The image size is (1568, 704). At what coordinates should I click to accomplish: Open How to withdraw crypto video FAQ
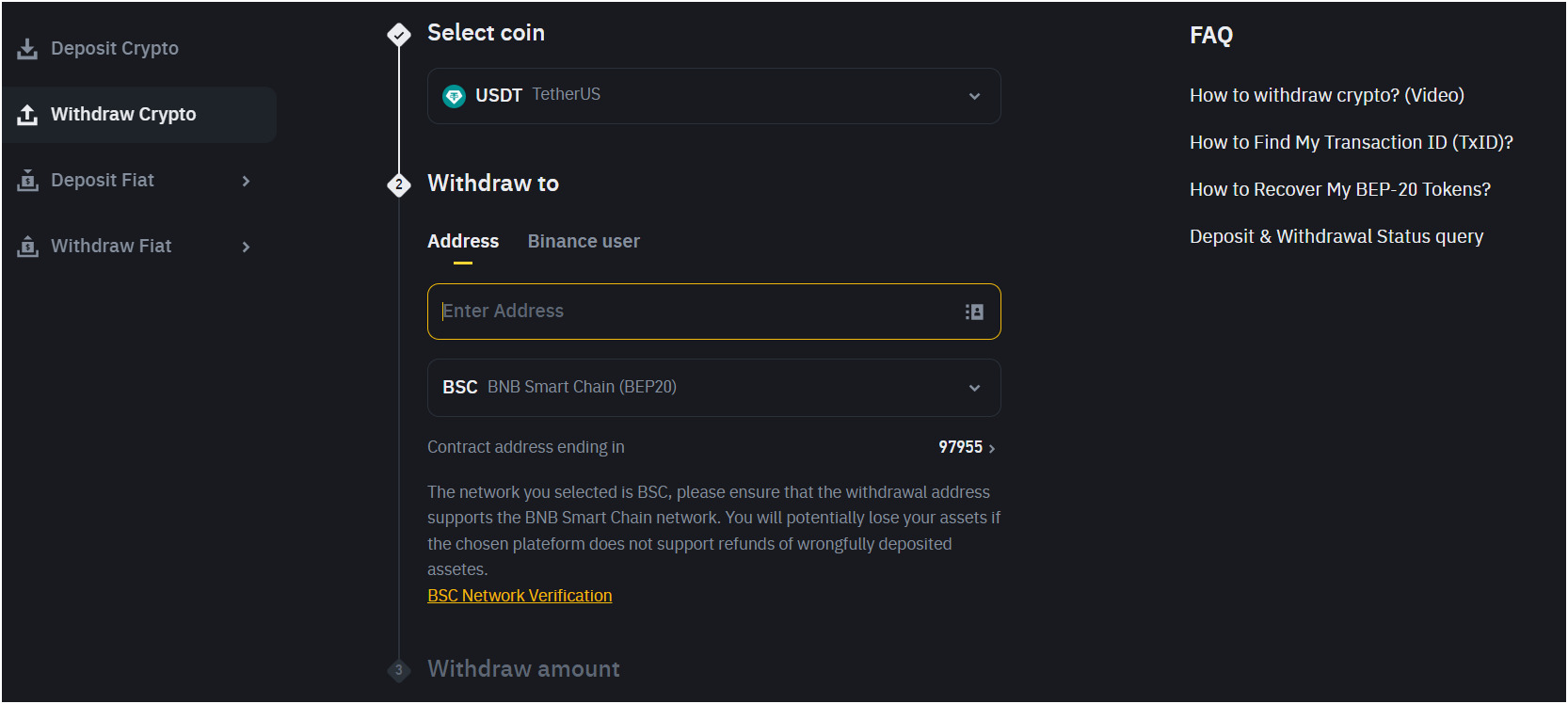tap(1326, 95)
